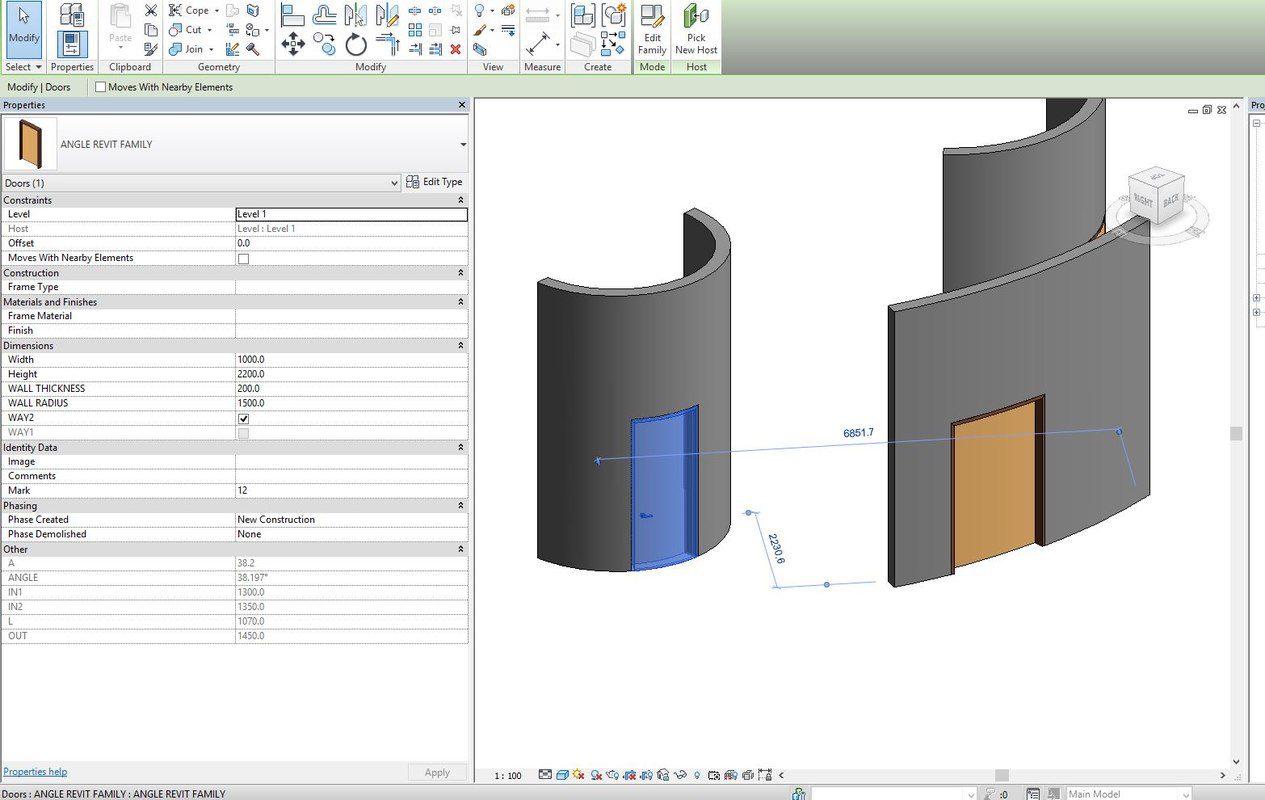Activate the Move tool

(293, 44)
